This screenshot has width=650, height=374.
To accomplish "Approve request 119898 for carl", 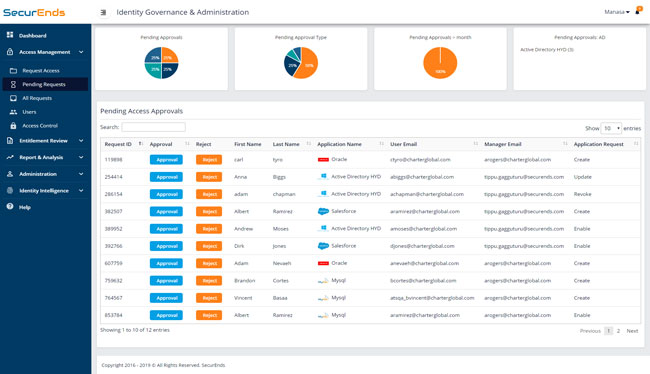I will click(x=166, y=160).
